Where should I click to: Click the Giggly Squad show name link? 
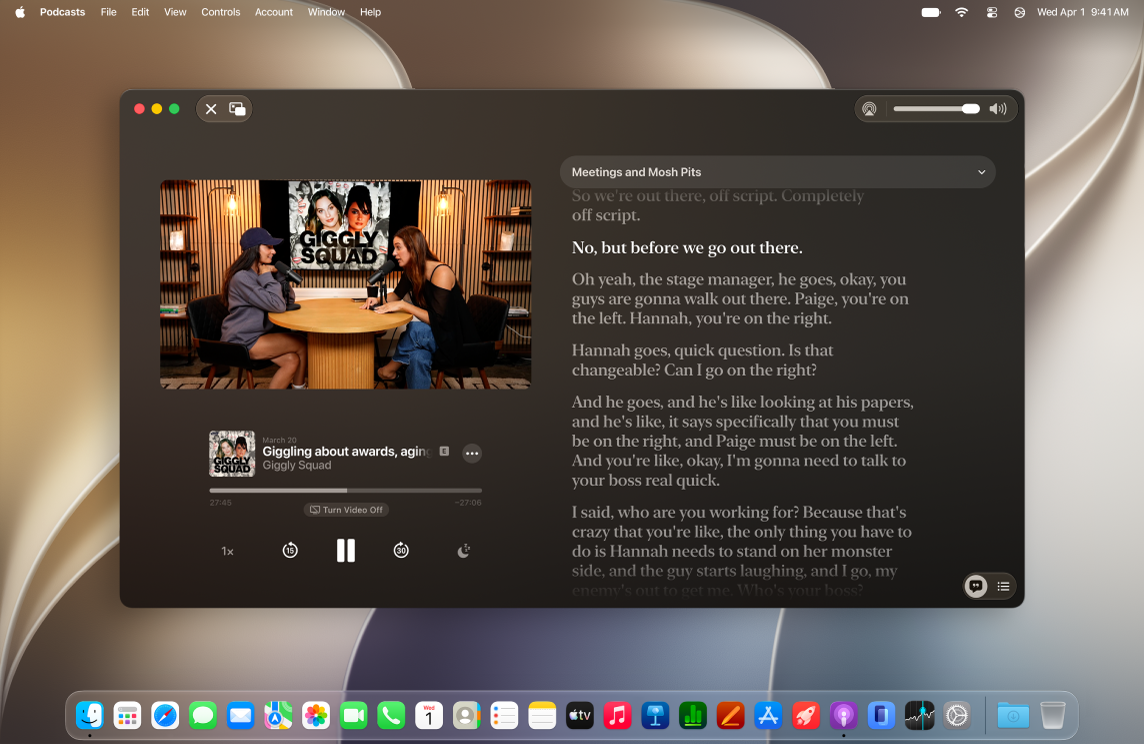(x=297, y=466)
